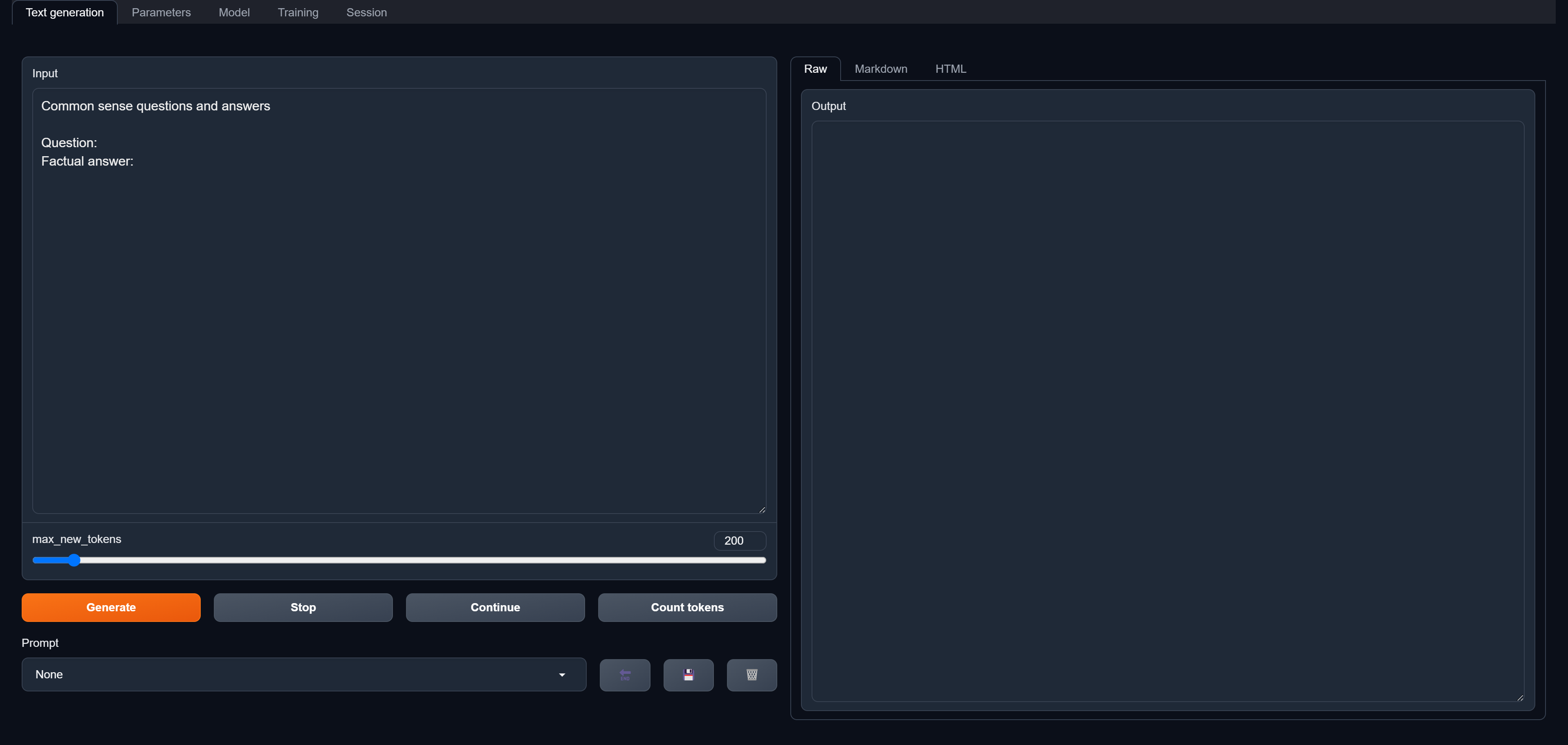1568x745 pixels.
Task: Go to the Training tab
Action: pyautogui.click(x=298, y=12)
